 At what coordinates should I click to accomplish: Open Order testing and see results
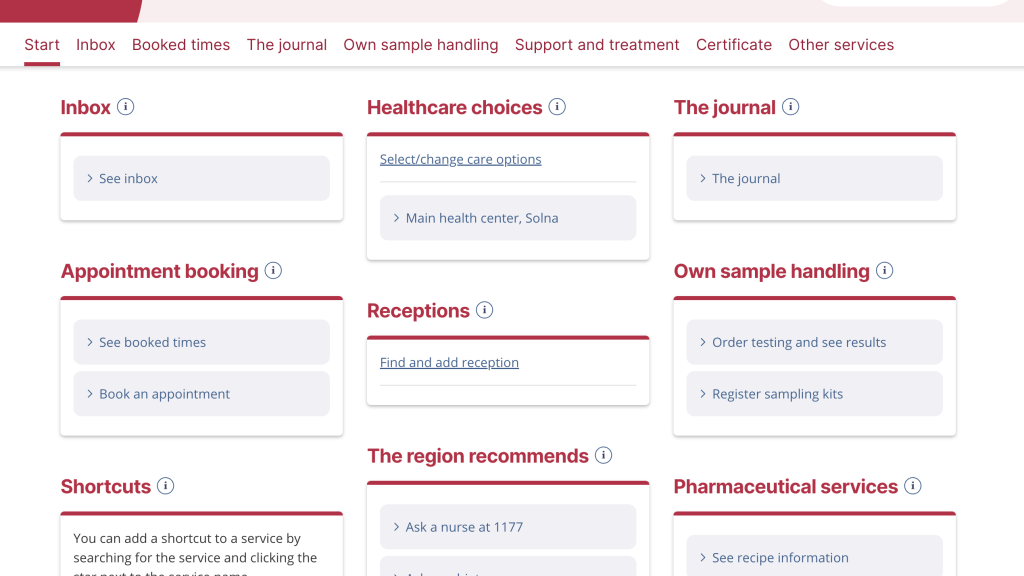pyautogui.click(x=814, y=342)
